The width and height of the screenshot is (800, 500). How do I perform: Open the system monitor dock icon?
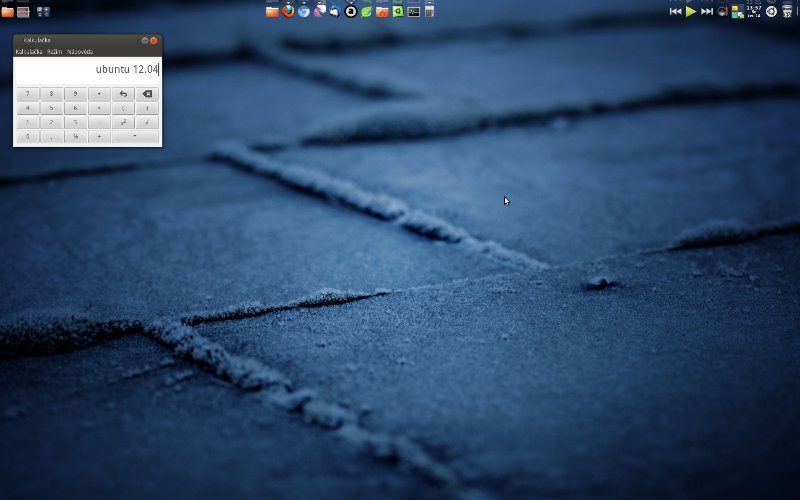tap(413, 11)
